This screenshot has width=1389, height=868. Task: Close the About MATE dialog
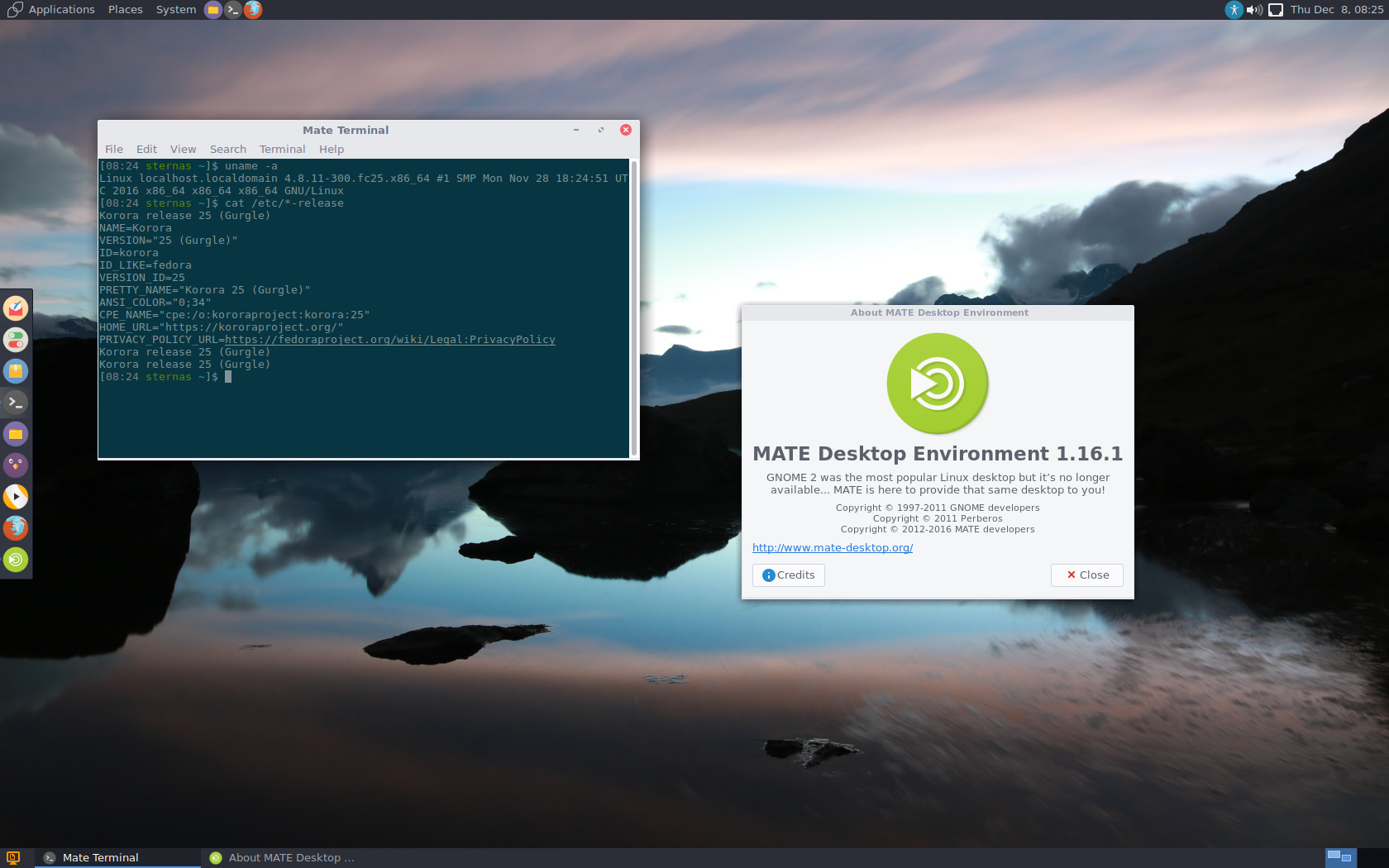click(1087, 575)
